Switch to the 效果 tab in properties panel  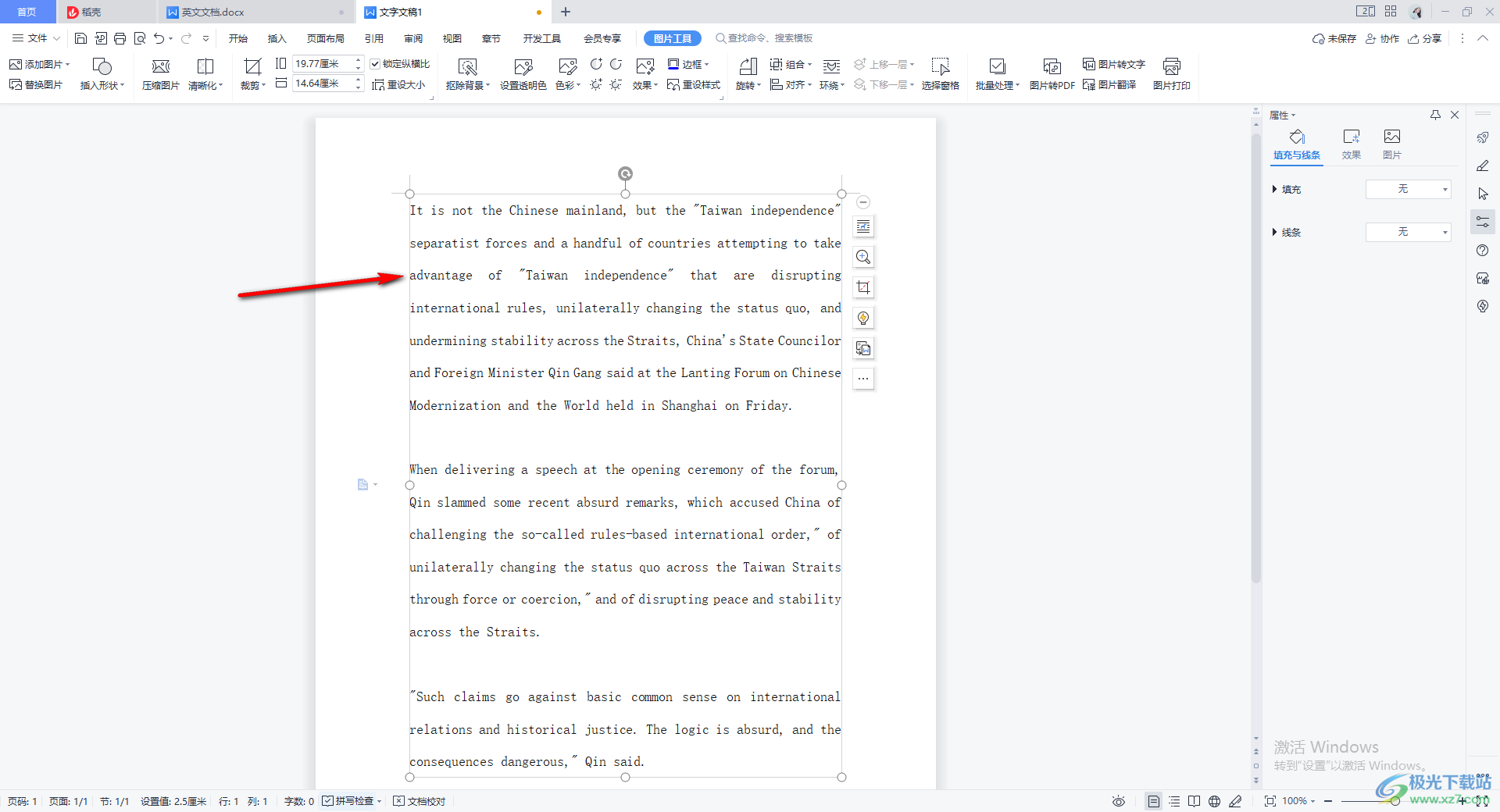click(1352, 144)
